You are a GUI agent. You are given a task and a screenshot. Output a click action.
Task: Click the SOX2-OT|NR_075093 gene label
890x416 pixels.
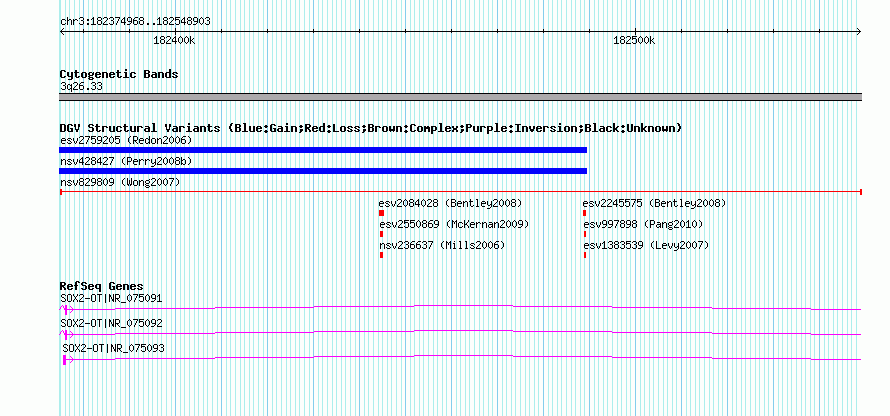(114, 348)
